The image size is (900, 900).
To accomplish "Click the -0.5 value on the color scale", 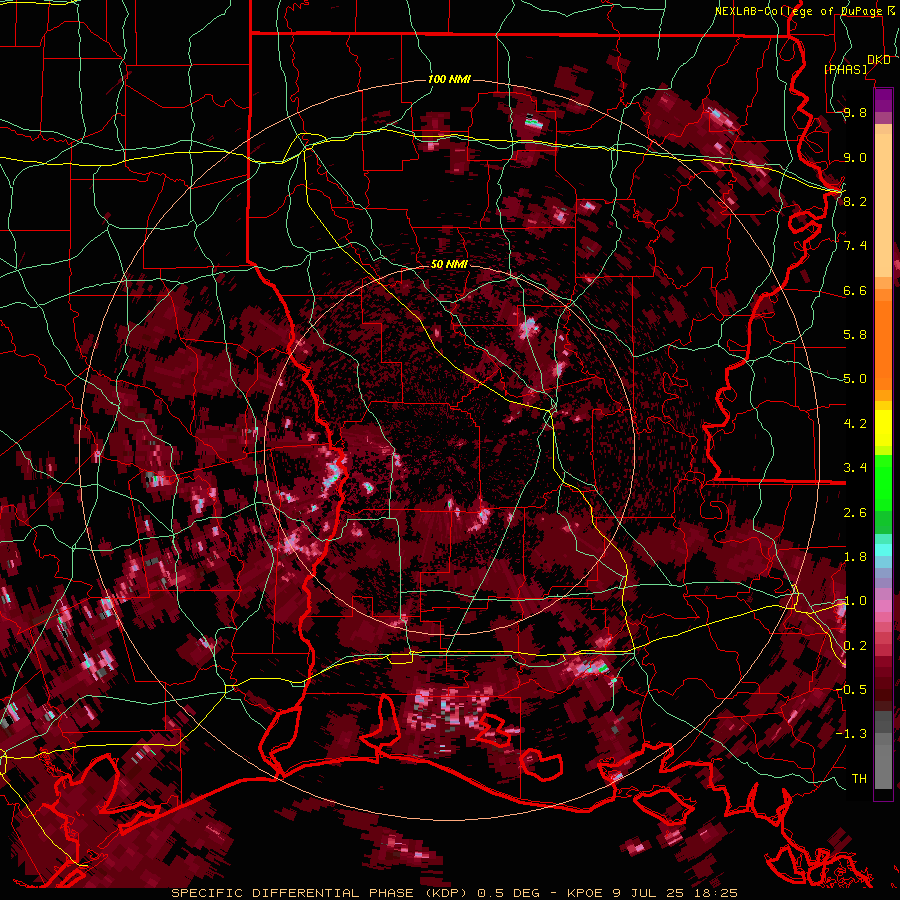I will pos(852,690).
